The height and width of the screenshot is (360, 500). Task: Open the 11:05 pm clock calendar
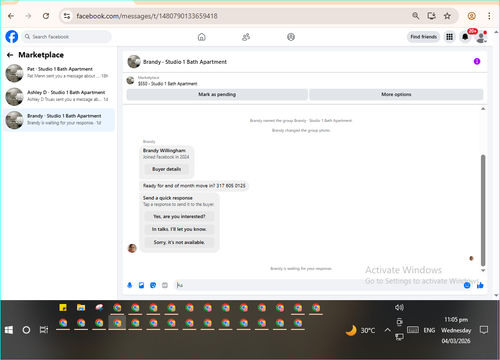pyautogui.click(x=456, y=330)
